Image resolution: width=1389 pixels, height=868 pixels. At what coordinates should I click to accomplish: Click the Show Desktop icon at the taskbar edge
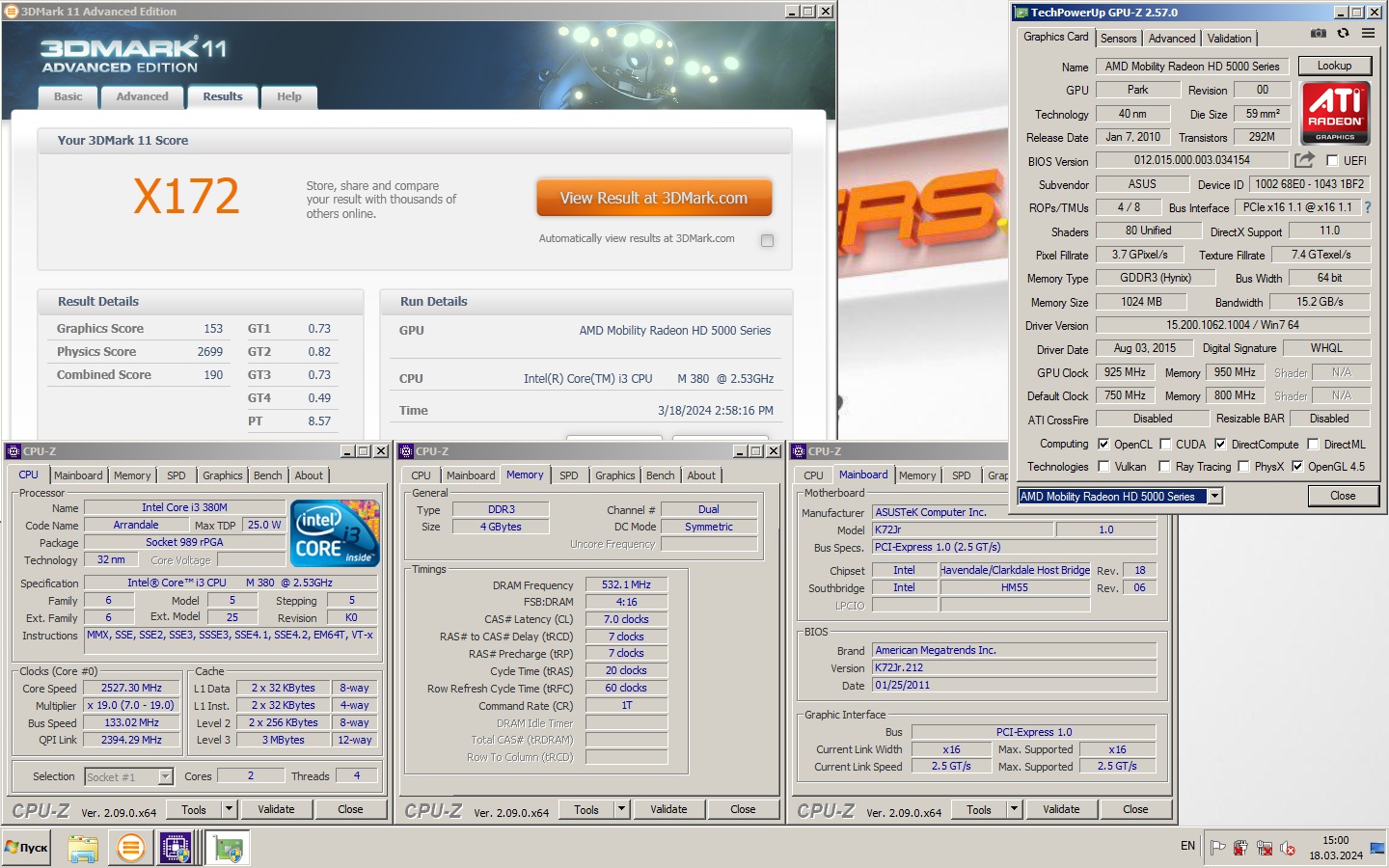1377,849
